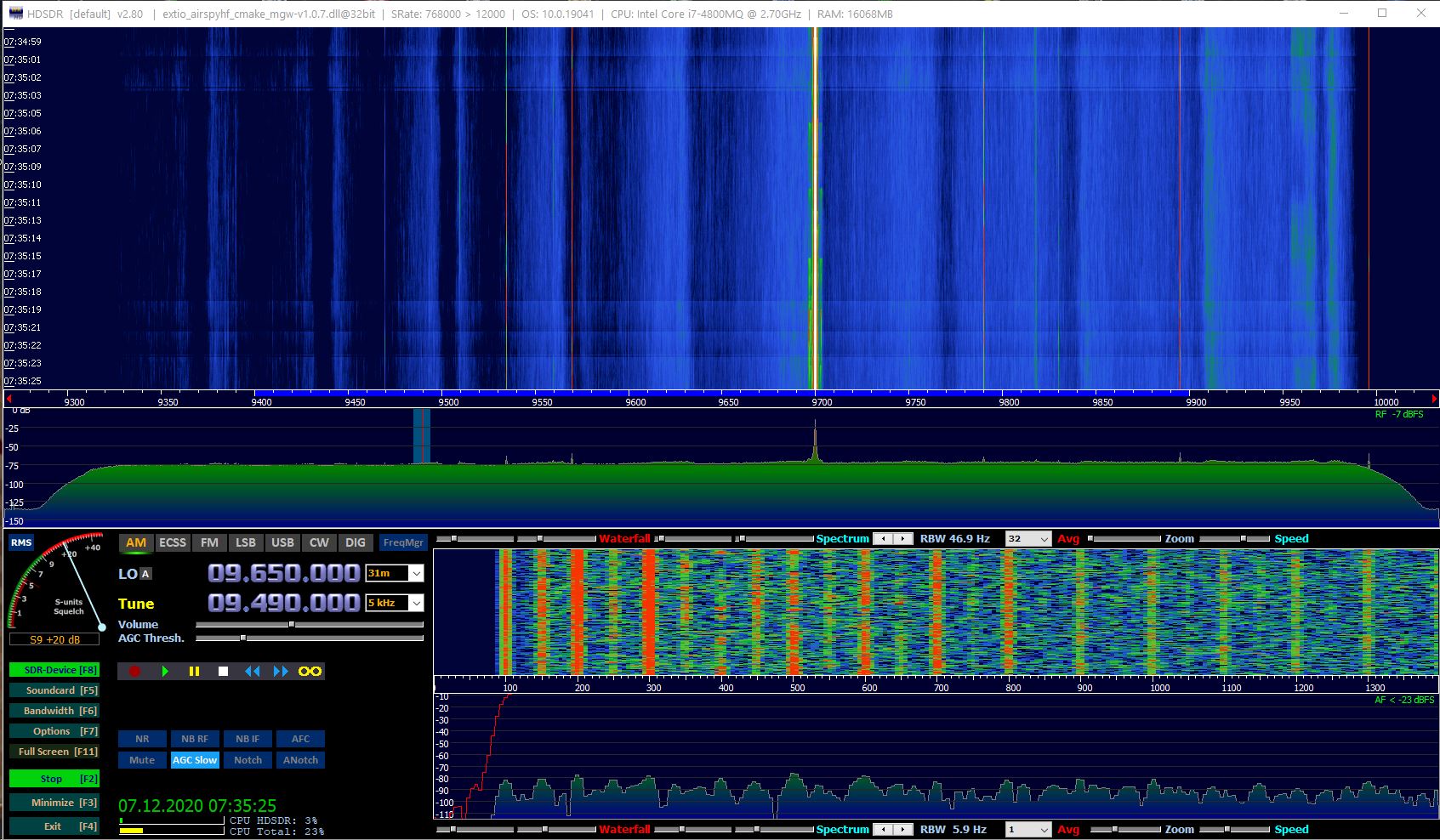
Task: Toggle the RMS meter mode button
Action: click(21, 542)
